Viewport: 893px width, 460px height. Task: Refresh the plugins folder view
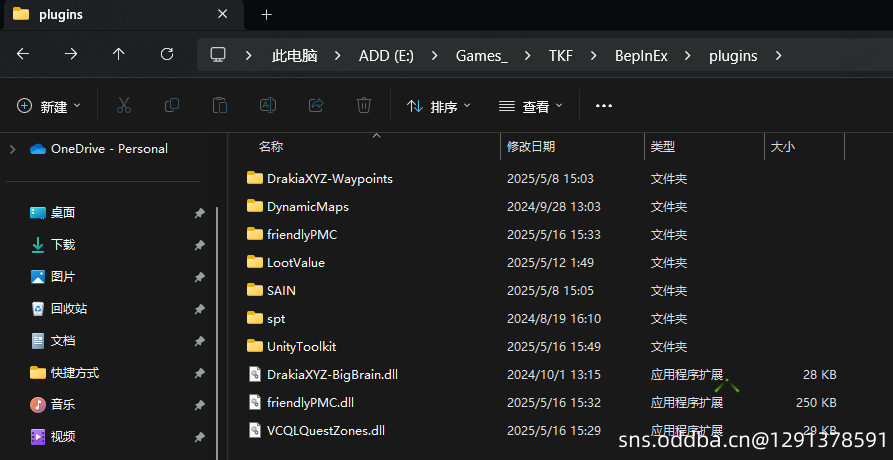(x=167, y=55)
